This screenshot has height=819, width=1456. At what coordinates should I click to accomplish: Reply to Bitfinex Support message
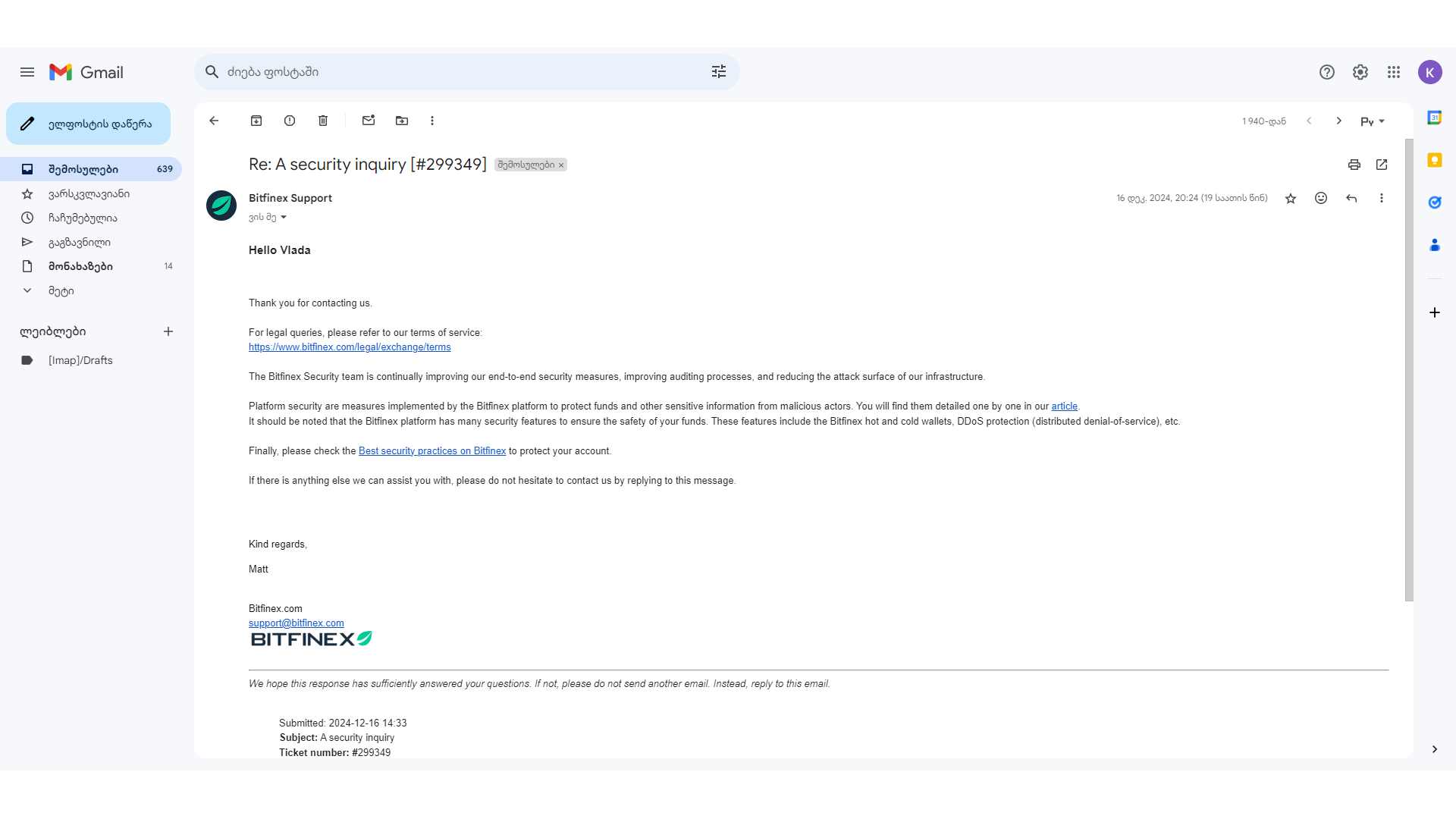(1351, 198)
